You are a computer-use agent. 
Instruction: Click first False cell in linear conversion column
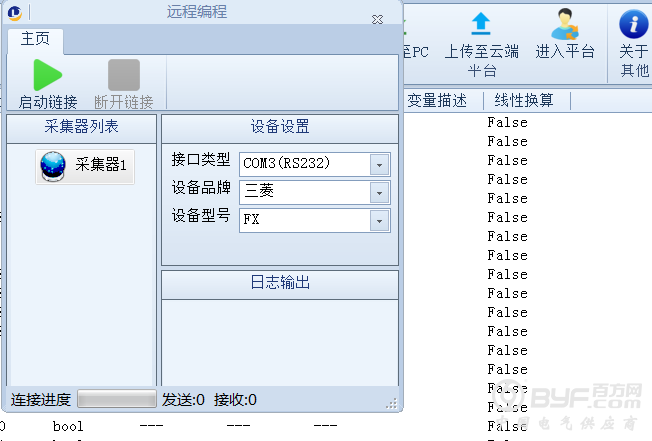(x=507, y=123)
